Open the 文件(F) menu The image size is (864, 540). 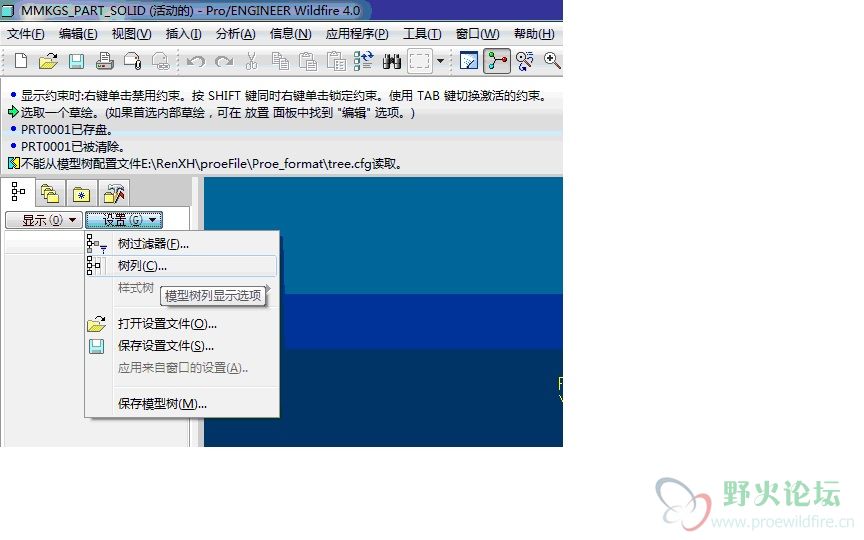point(25,34)
